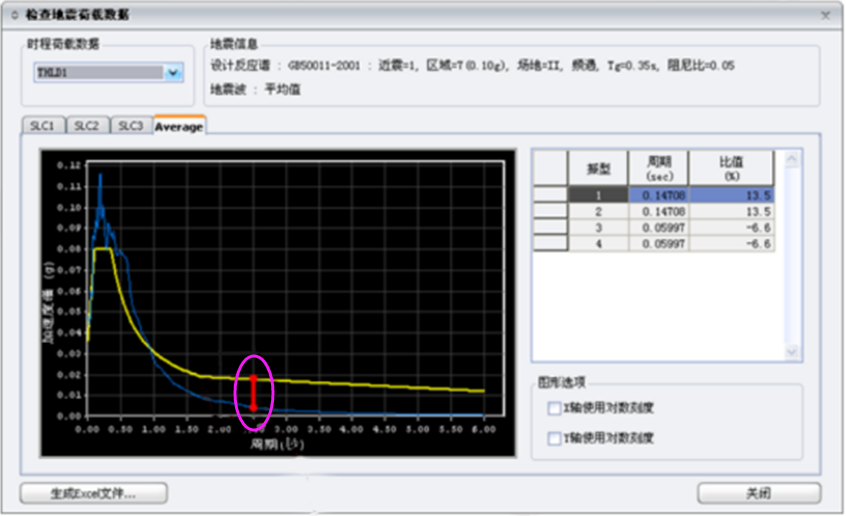Image resolution: width=846 pixels, height=516 pixels.
Task: Click the blue spectrum curve peak
Action: pyautogui.click(x=100, y=176)
